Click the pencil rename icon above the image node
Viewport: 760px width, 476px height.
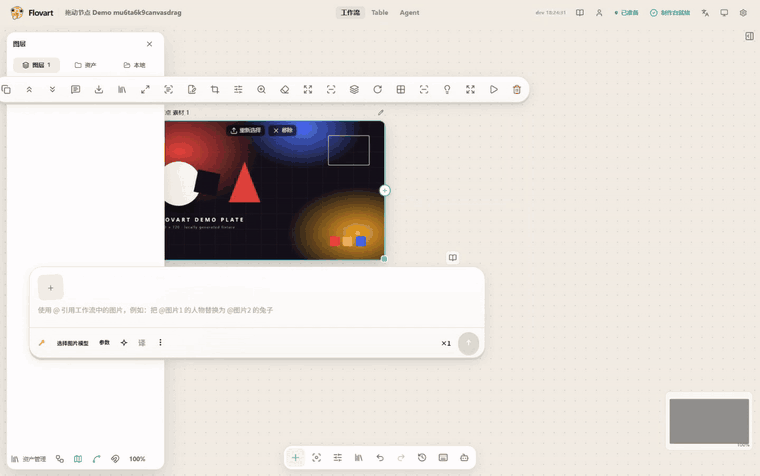(380, 112)
